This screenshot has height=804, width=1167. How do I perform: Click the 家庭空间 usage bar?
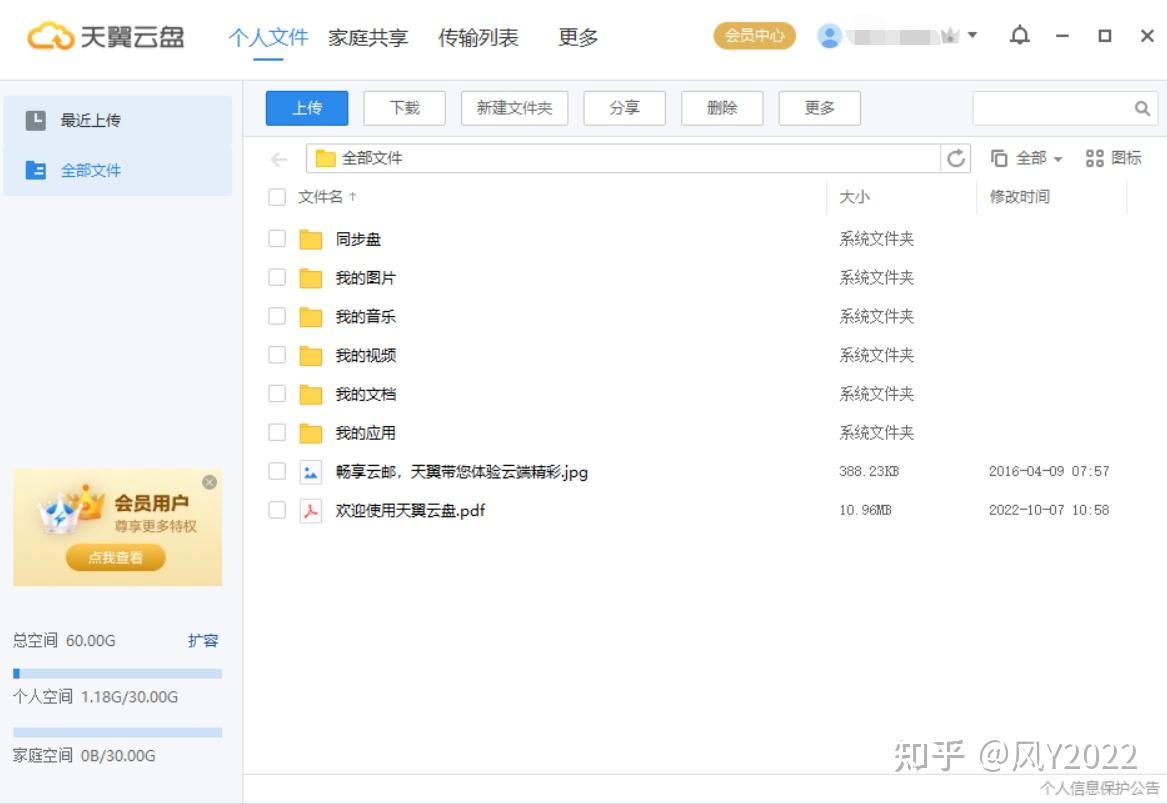pyautogui.click(x=118, y=733)
